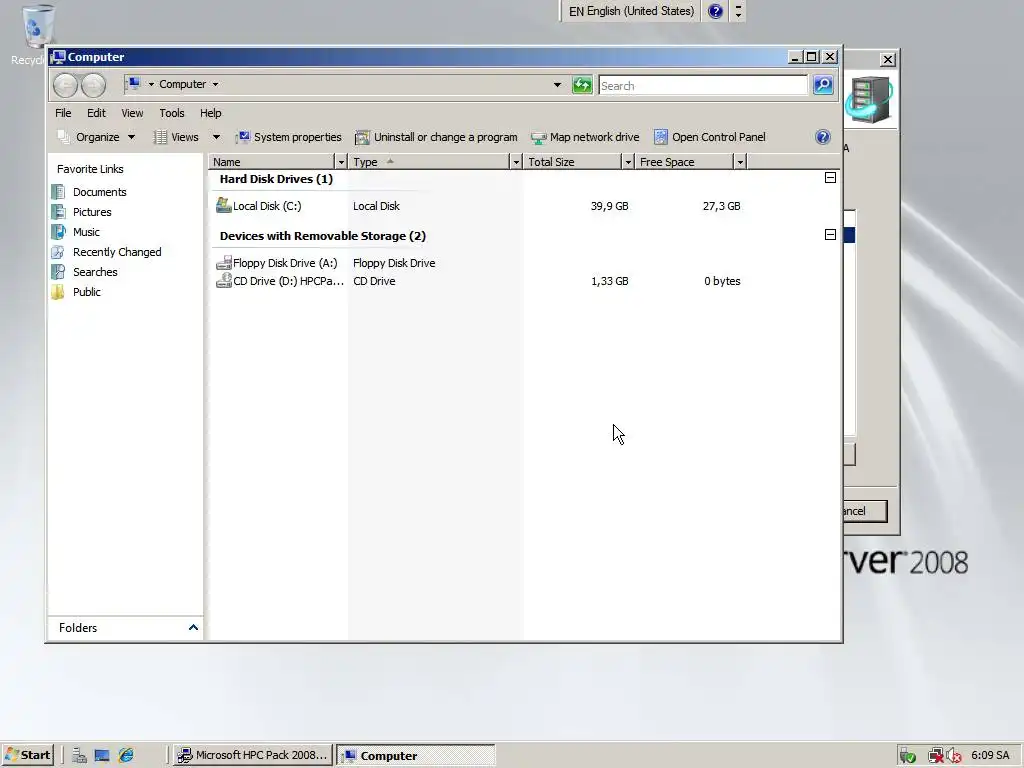The width and height of the screenshot is (1024, 768).
Task: Click the Recycle Bin desktop icon
Action: [37, 26]
